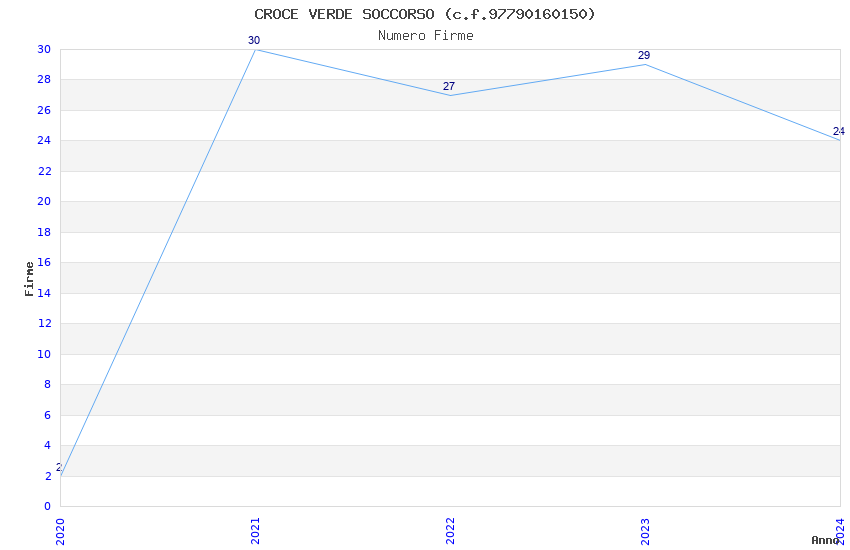Click the y-axis tick value 12

coord(44,323)
